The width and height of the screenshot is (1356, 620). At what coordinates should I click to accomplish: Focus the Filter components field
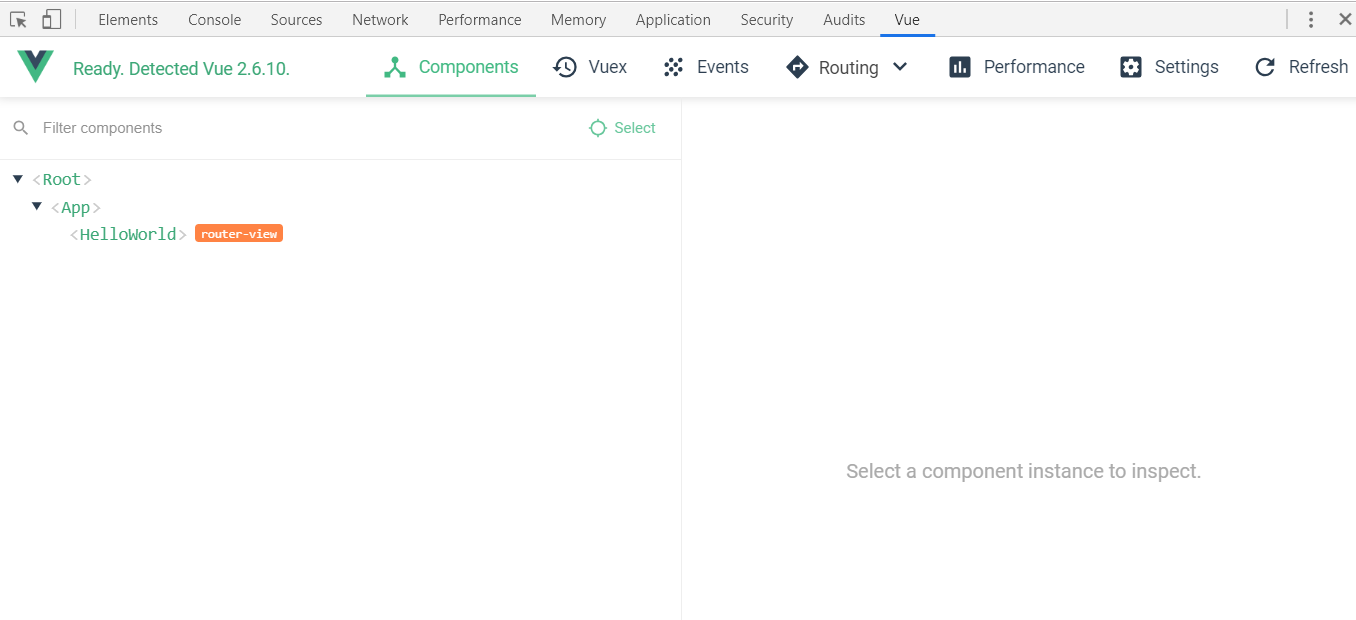click(x=300, y=128)
